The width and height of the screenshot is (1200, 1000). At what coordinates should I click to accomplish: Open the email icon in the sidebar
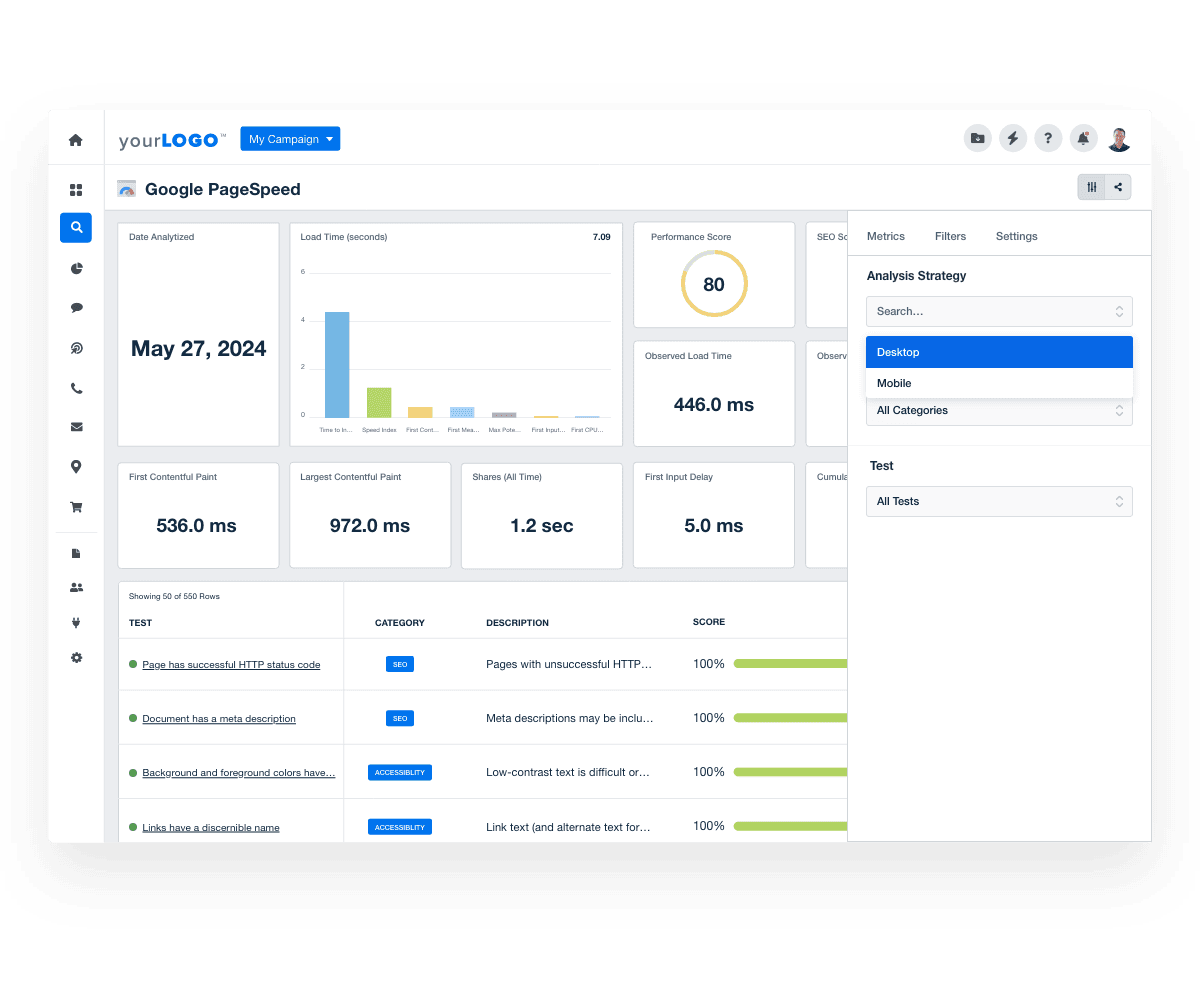click(x=76, y=427)
